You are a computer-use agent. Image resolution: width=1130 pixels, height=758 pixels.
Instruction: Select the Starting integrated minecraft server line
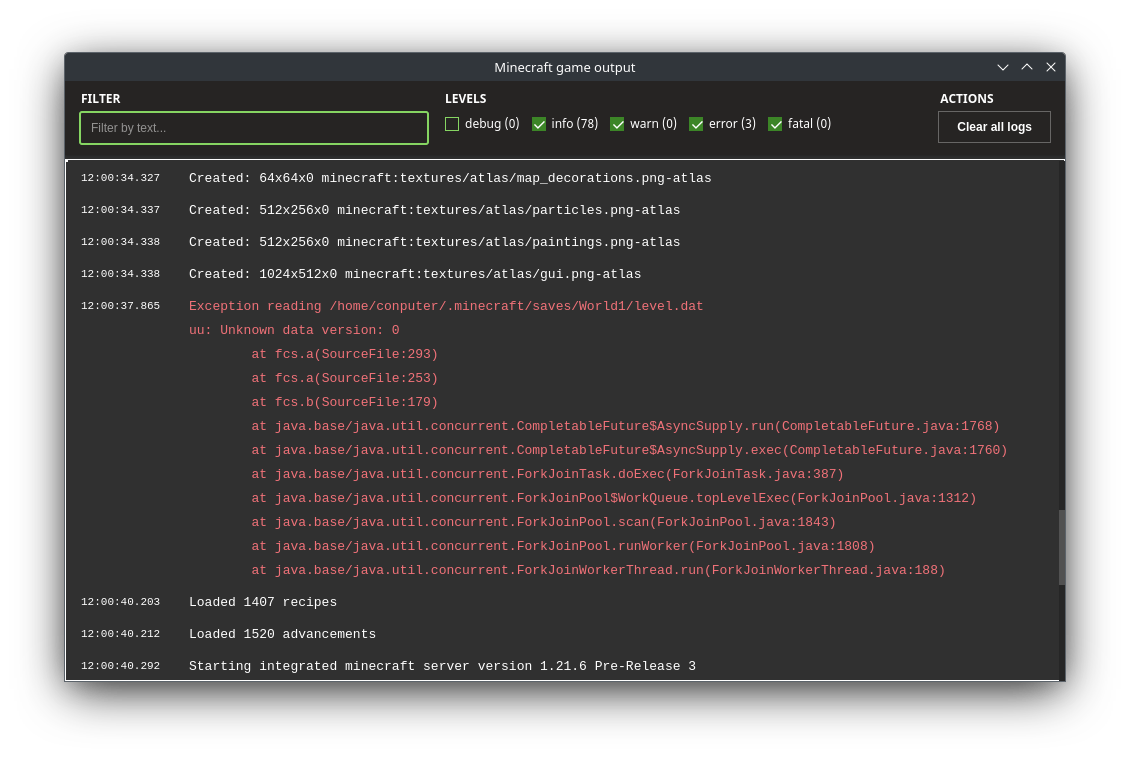442,666
